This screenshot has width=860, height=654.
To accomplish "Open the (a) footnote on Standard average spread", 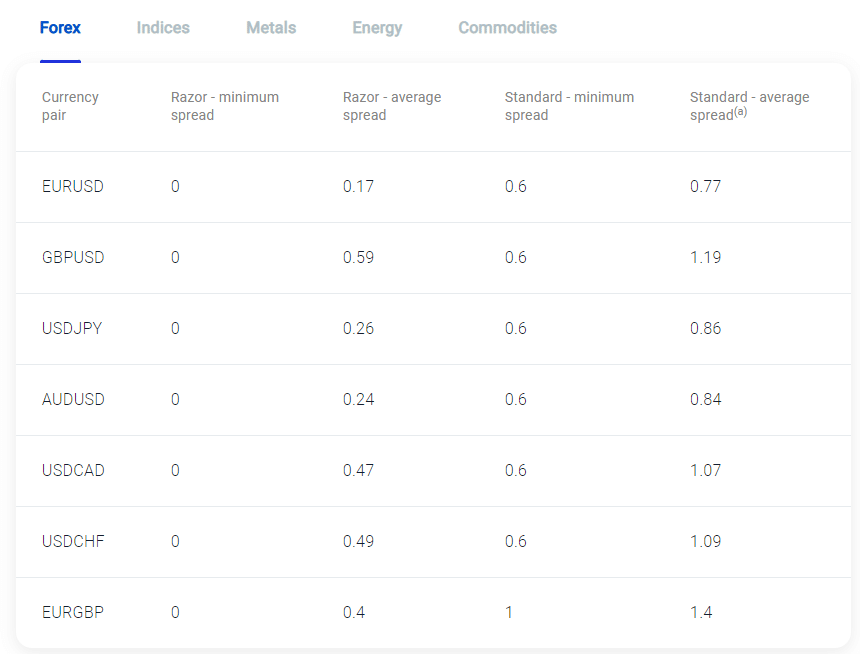I will [x=740, y=112].
